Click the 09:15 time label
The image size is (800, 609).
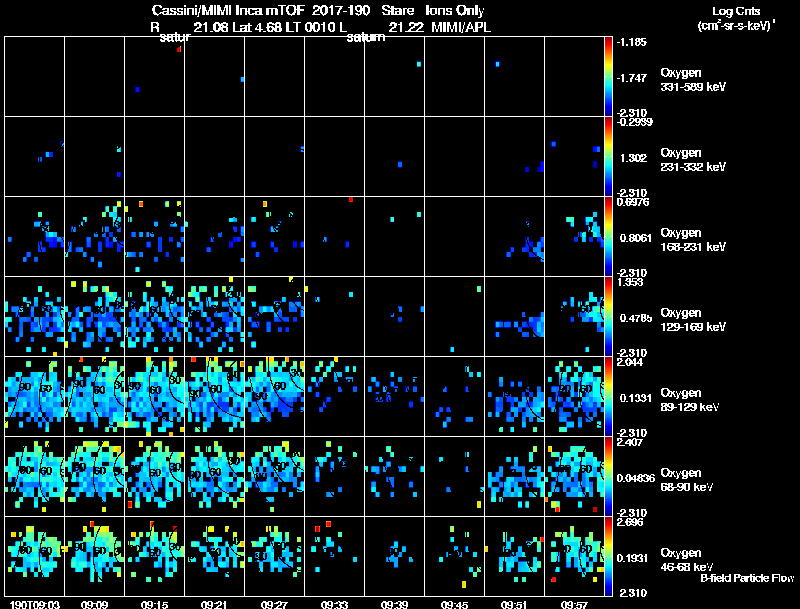(x=155, y=604)
